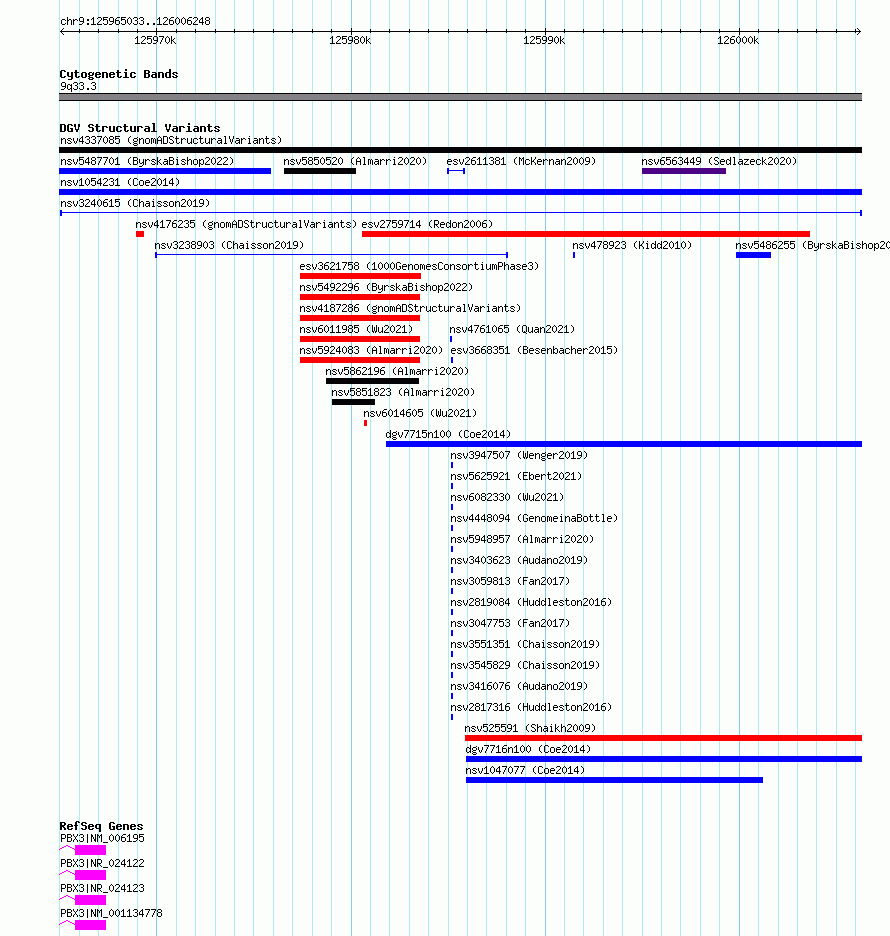The height and width of the screenshot is (936, 890).
Task: Click nsv6082330 Wu2021 label
Action: tap(507, 497)
